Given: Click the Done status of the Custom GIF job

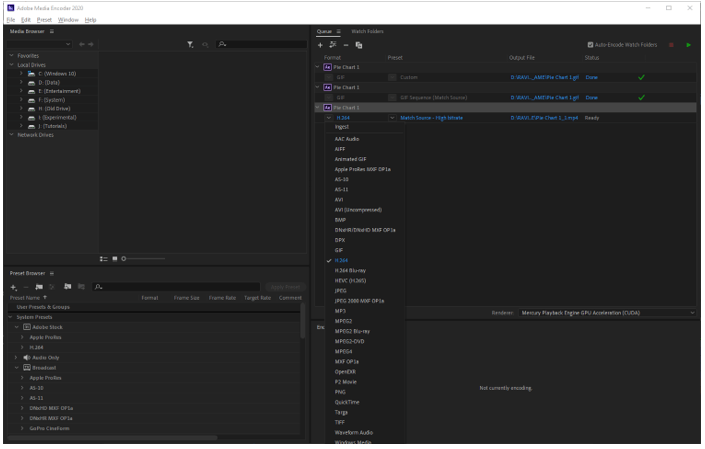Looking at the screenshot, I should 591,77.
